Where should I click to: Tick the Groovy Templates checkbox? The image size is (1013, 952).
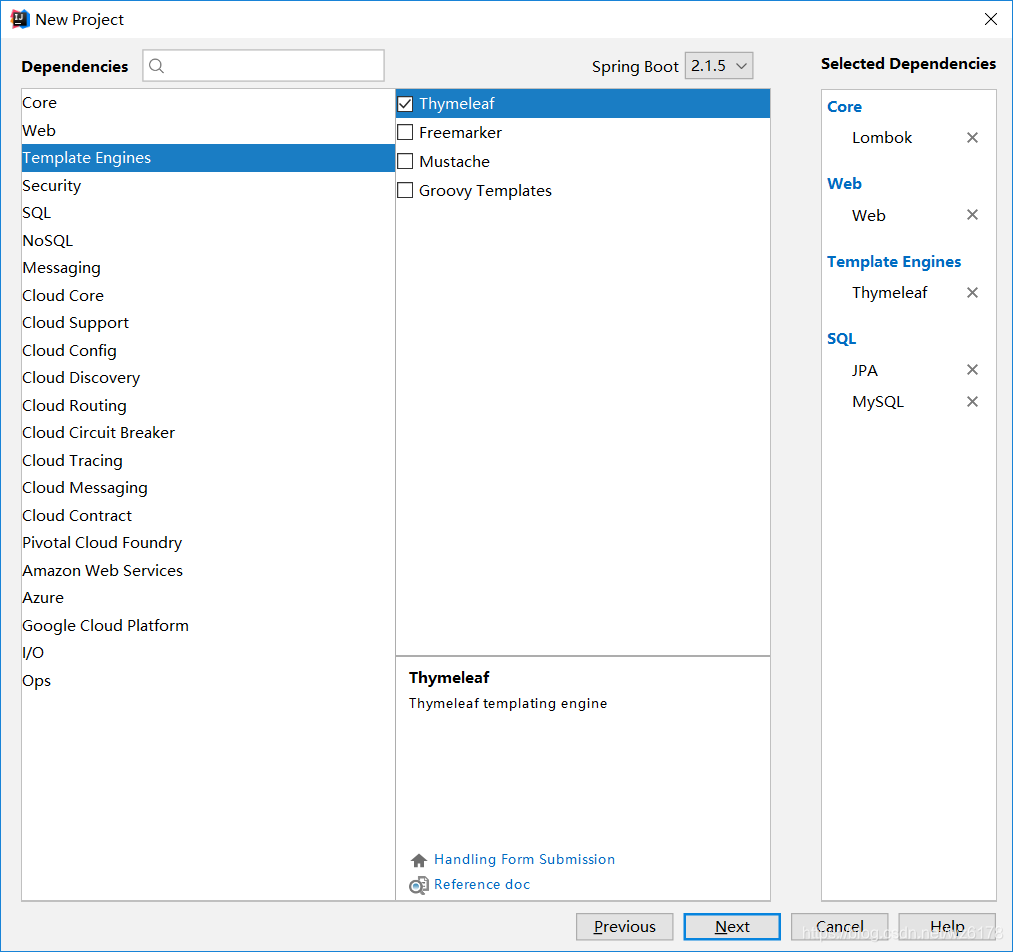[405, 190]
